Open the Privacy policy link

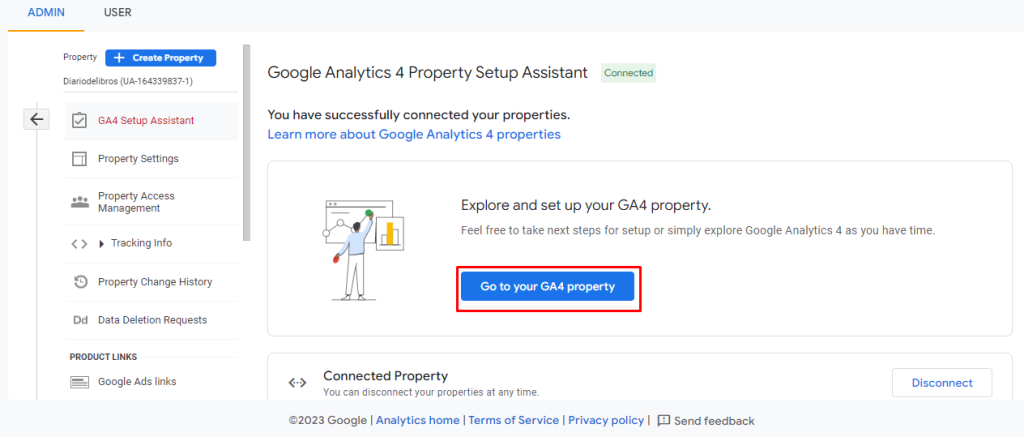click(x=606, y=421)
